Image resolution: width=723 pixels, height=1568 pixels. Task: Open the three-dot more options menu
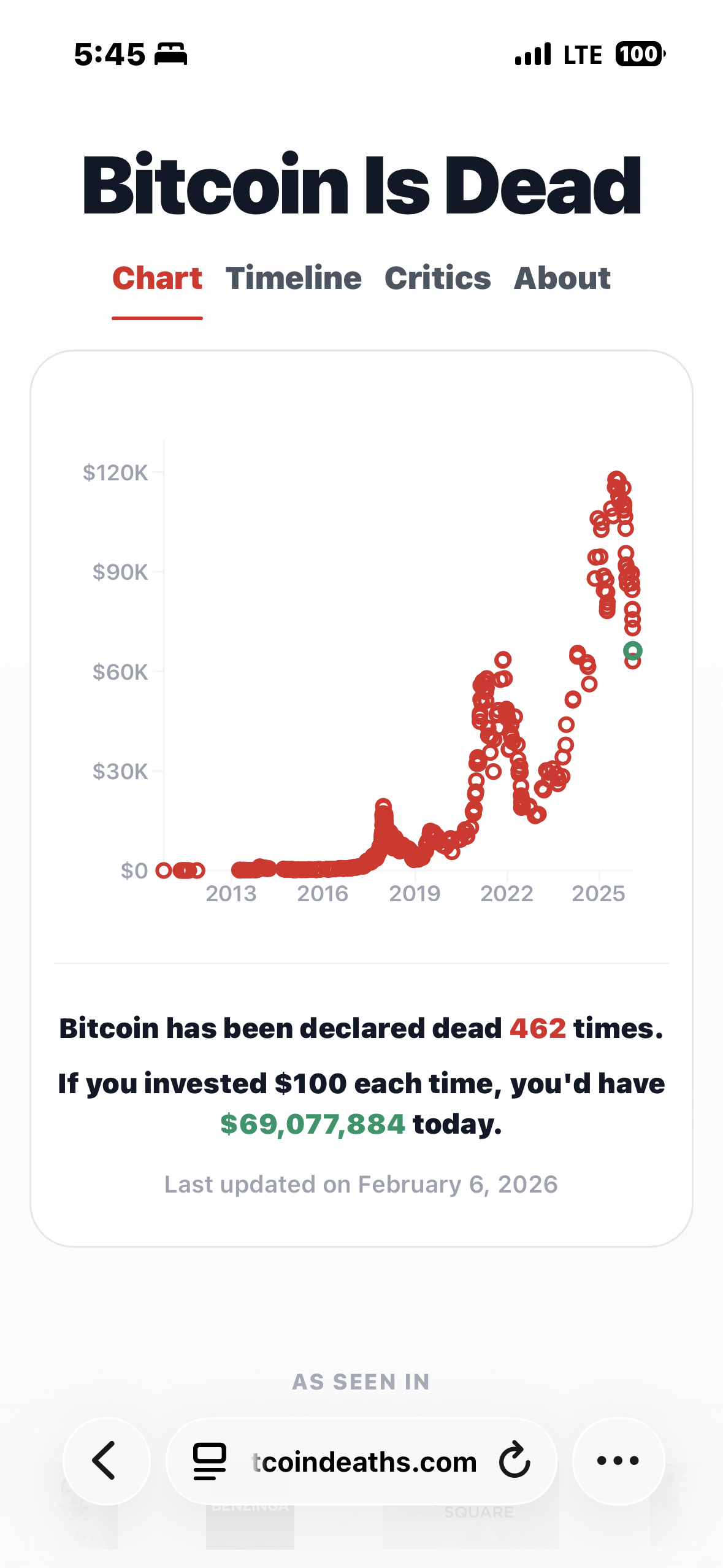coord(618,1461)
